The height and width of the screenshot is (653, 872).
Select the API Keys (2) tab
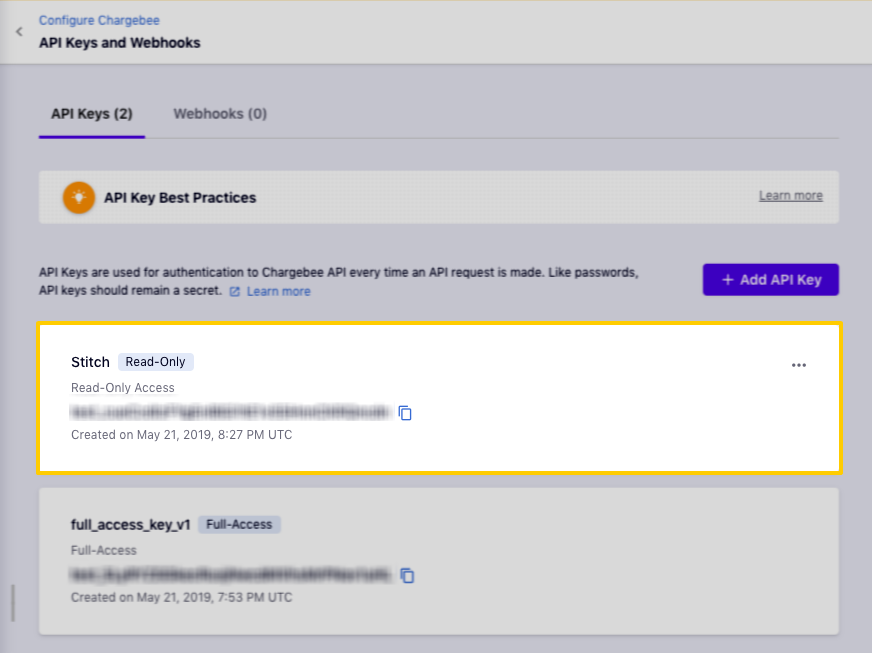click(92, 114)
